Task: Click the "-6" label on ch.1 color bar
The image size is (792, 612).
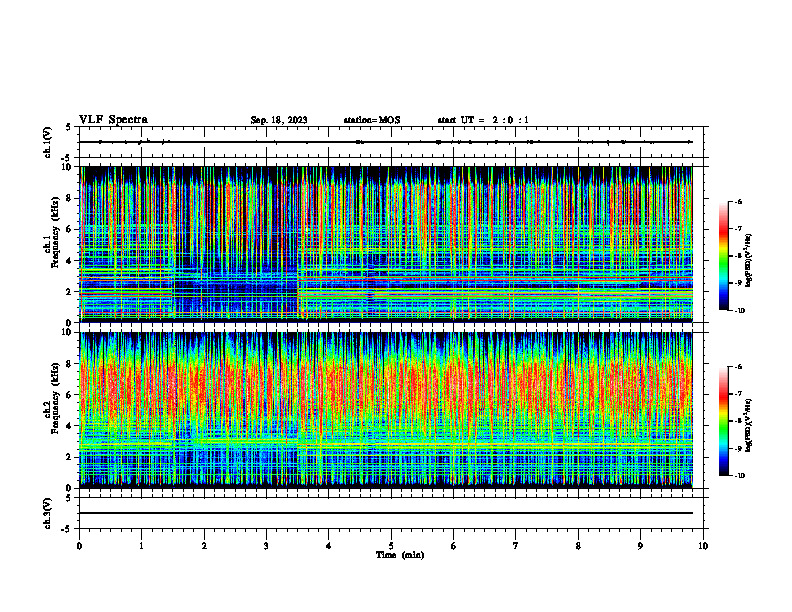Action: pos(738,201)
